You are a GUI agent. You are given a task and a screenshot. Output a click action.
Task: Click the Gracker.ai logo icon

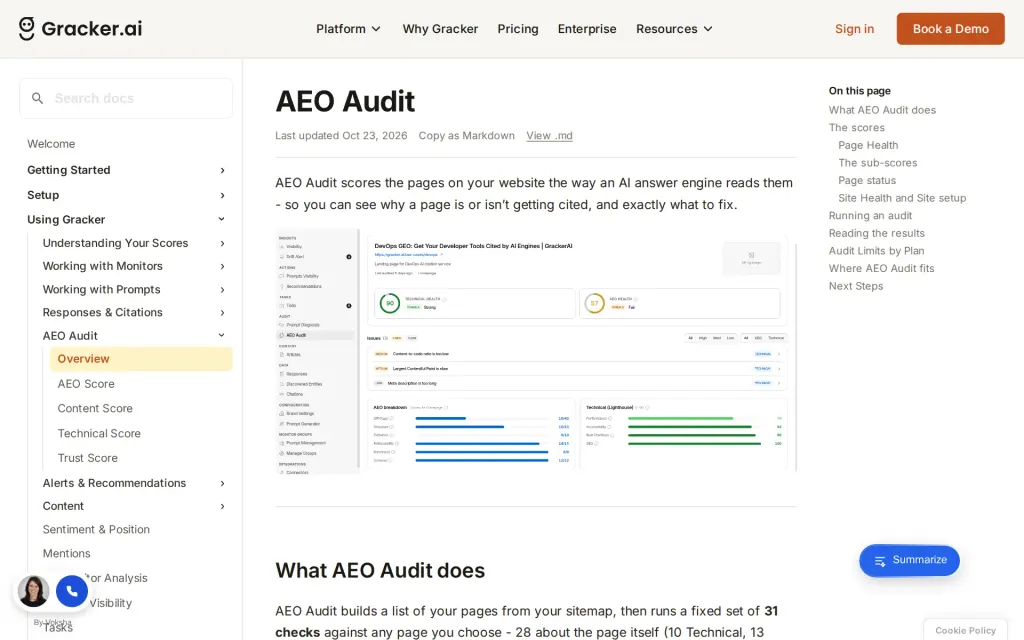27,29
